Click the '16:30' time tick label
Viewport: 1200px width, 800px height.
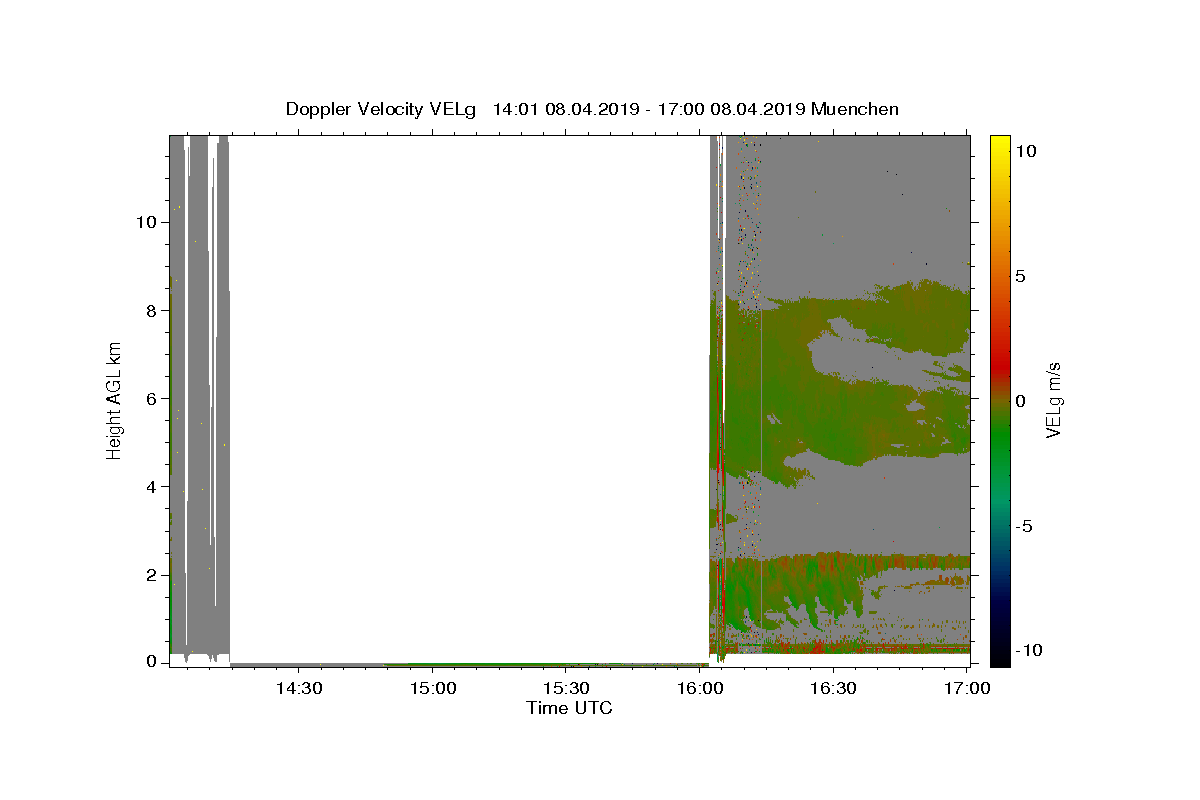tap(833, 689)
